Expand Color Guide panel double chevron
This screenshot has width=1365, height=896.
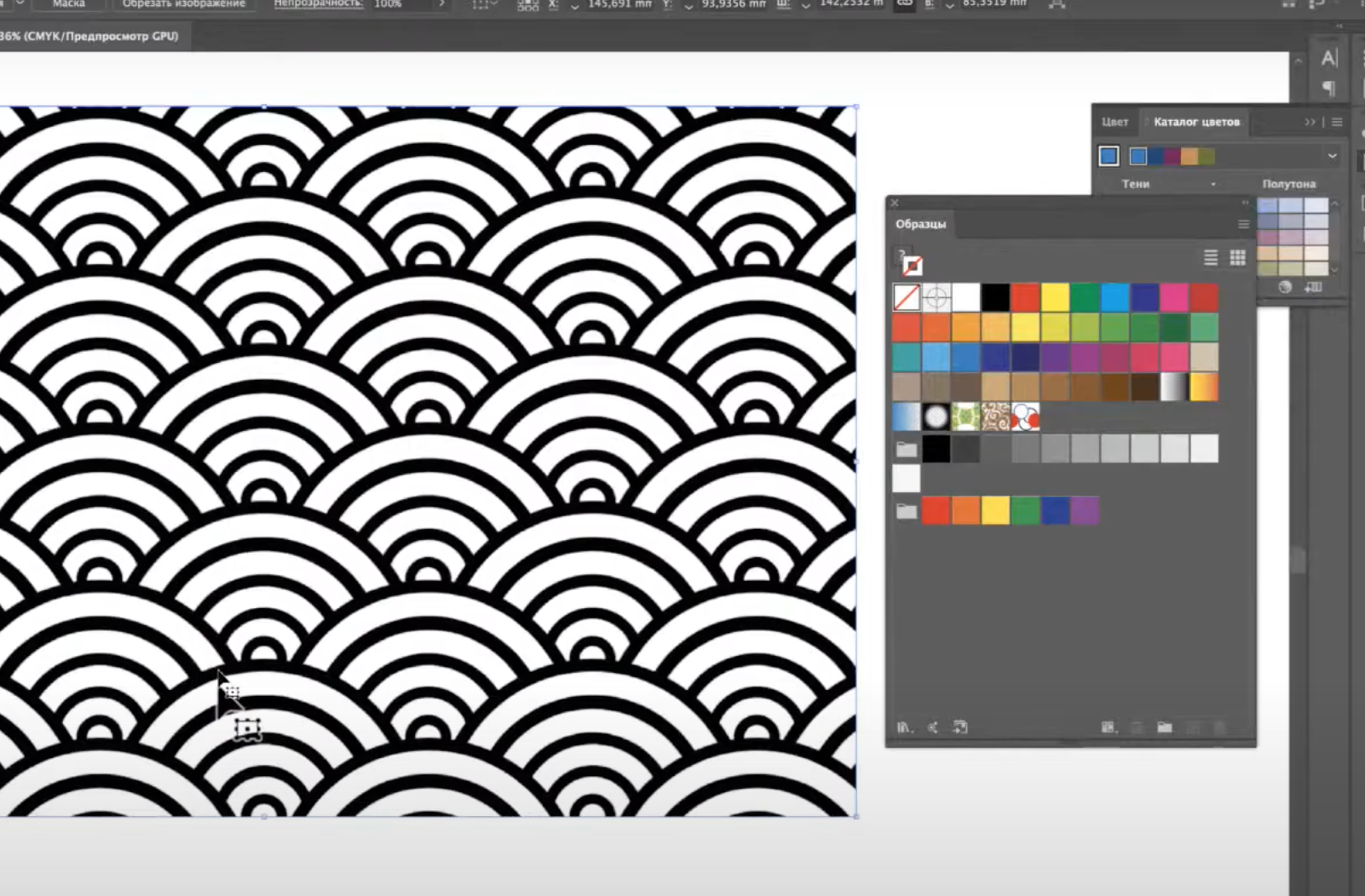[x=1310, y=122]
